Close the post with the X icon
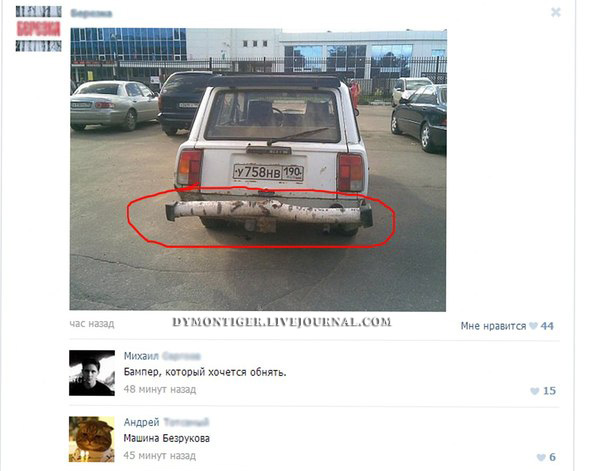Image resolution: width=600 pixels, height=471 pixels. click(x=556, y=13)
